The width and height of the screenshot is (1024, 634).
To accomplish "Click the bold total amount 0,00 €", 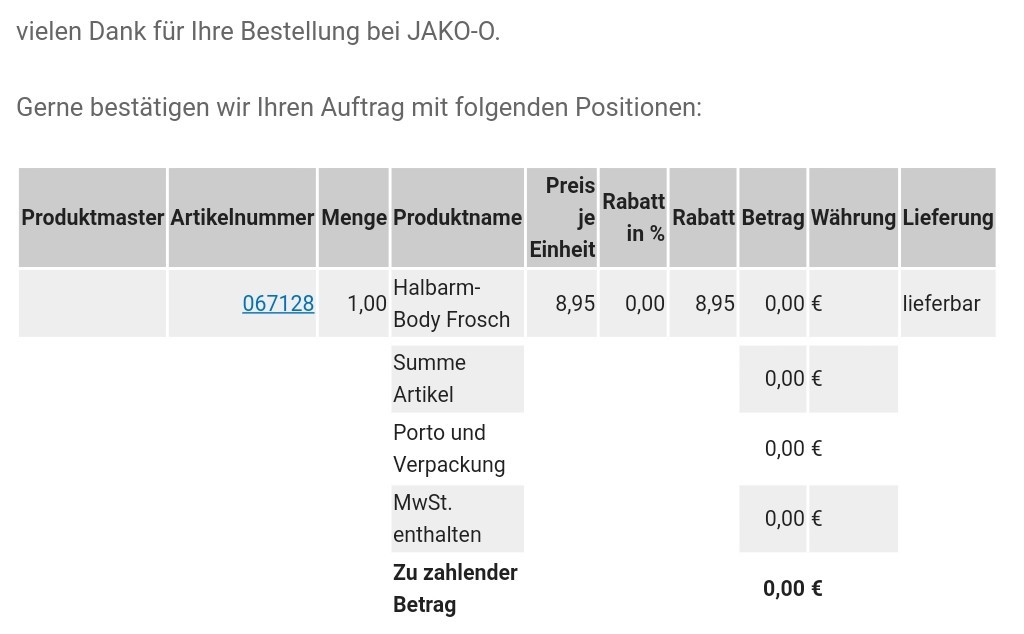I will 793,588.
